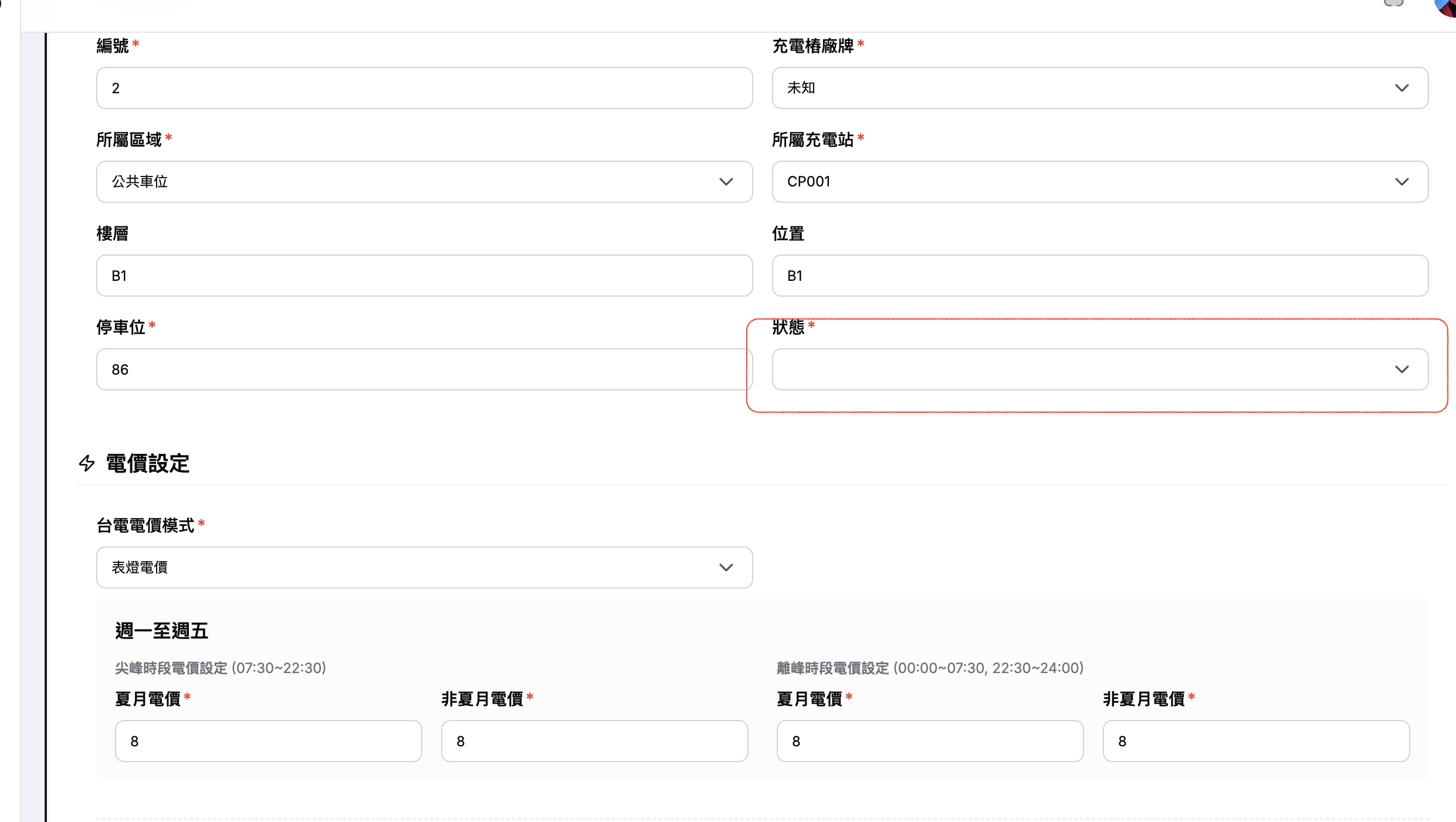
Task: Select the 停車位 input containing 86
Action: click(x=424, y=369)
